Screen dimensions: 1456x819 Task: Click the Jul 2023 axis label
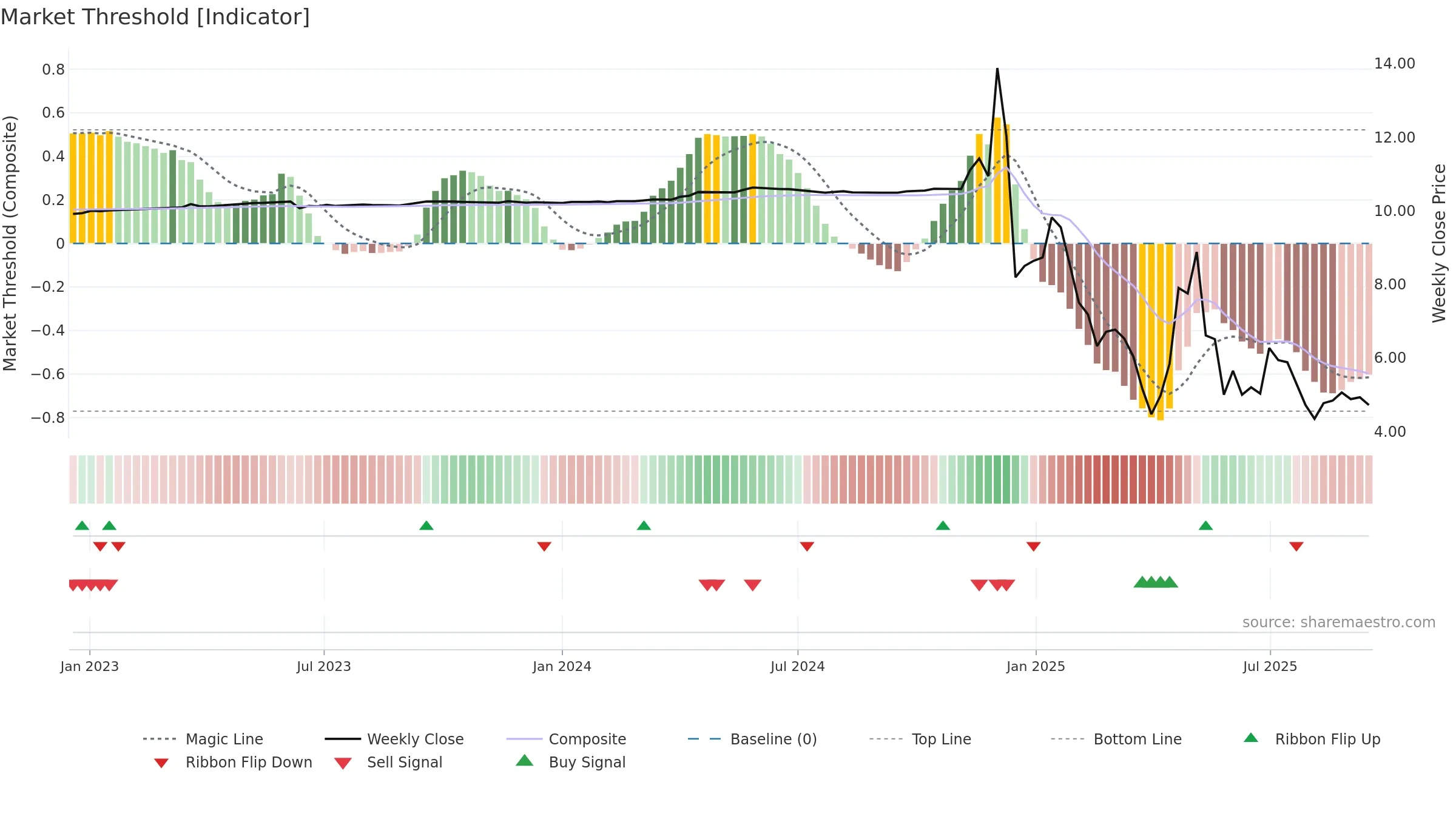(x=324, y=666)
